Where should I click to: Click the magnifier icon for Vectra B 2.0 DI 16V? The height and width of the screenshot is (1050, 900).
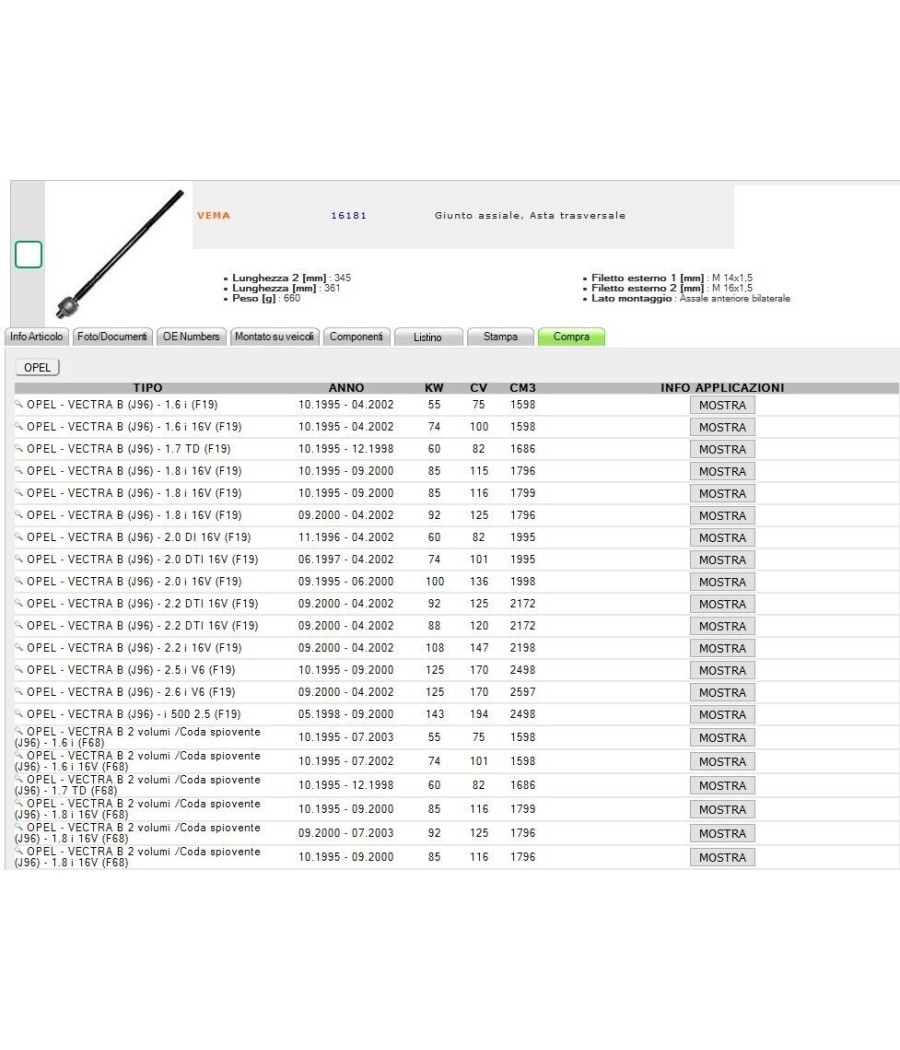click(19, 536)
